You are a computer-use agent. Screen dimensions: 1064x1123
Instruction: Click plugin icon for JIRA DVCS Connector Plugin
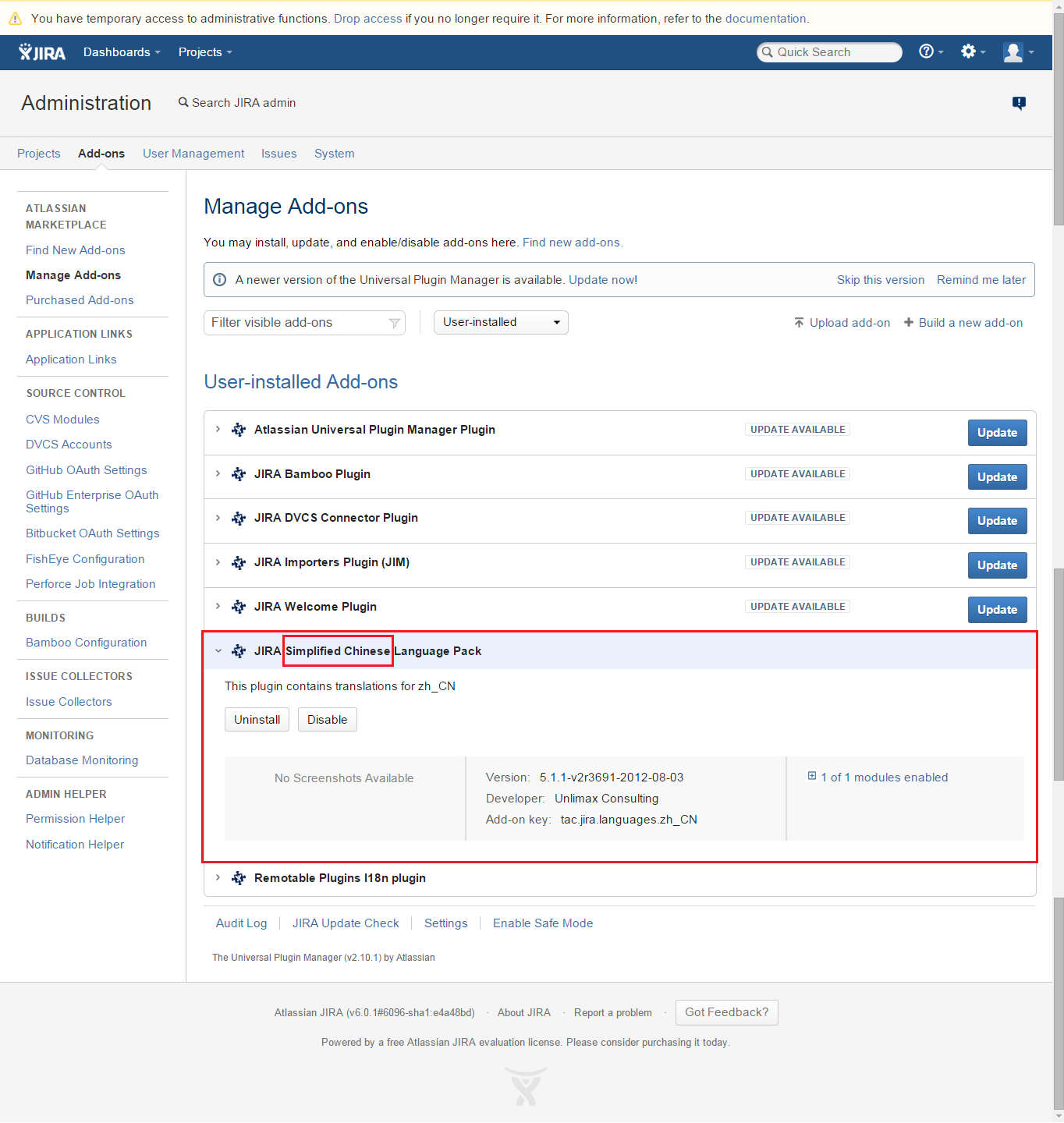(x=239, y=518)
